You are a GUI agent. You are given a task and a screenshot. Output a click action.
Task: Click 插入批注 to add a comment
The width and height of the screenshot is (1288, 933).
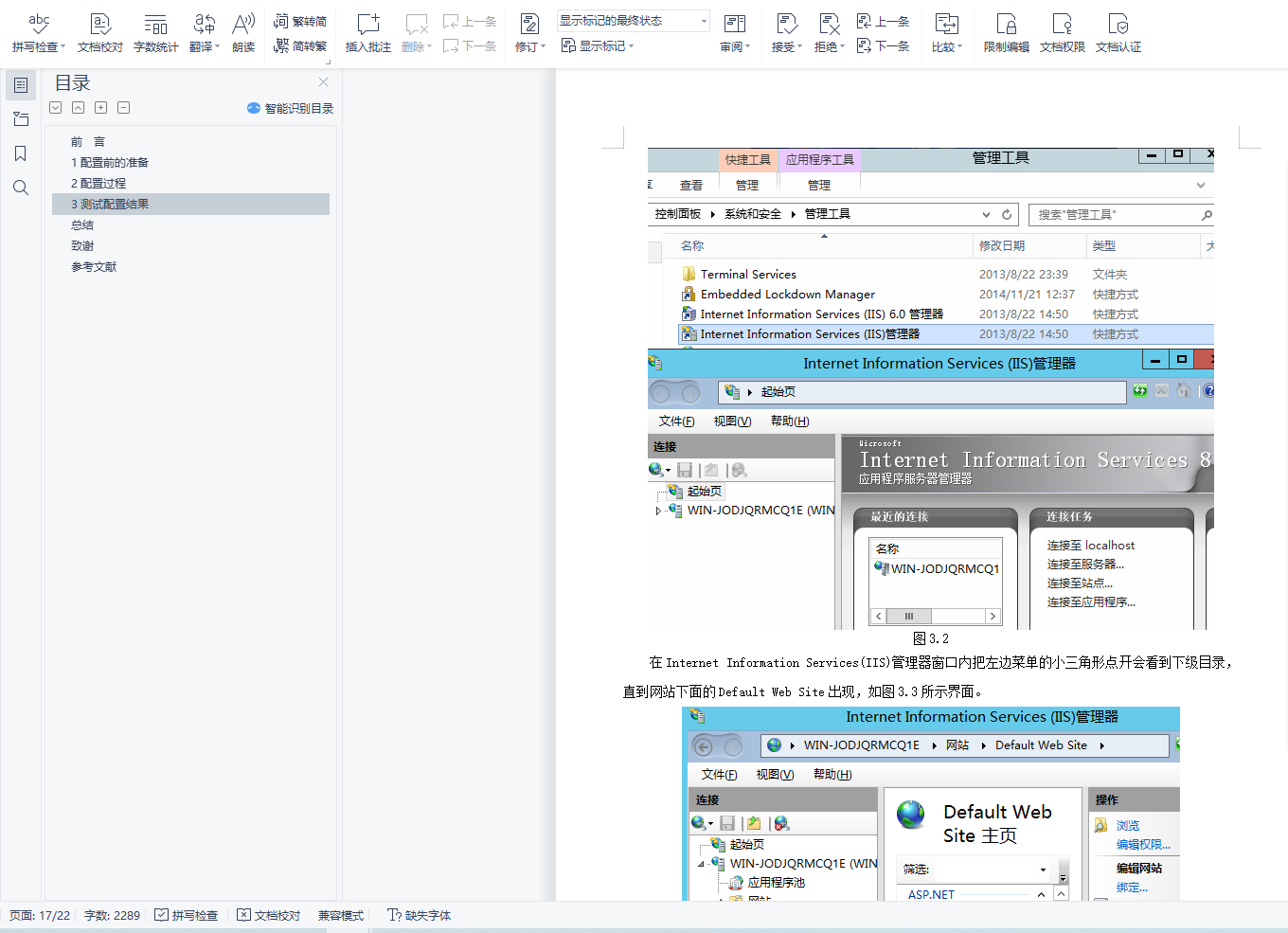tap(368, 32)
